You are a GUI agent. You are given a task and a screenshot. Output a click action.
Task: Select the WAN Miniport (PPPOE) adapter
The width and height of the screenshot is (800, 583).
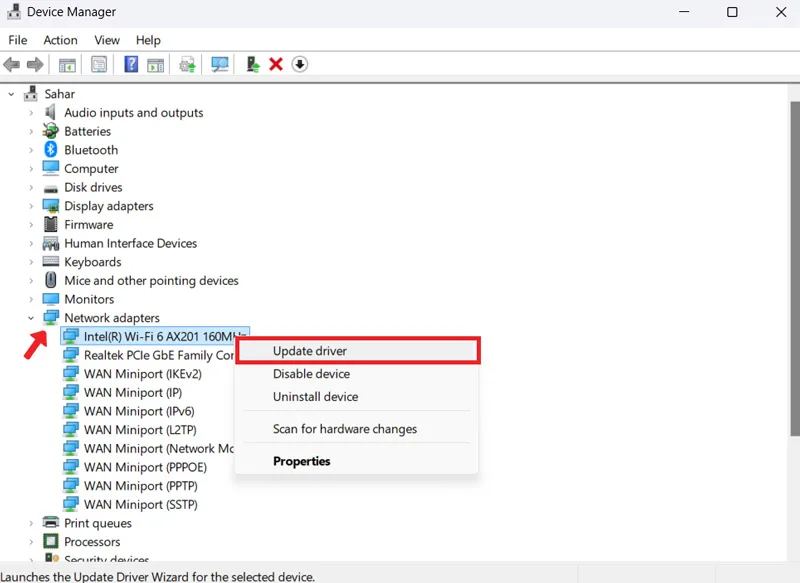[145, 467]
